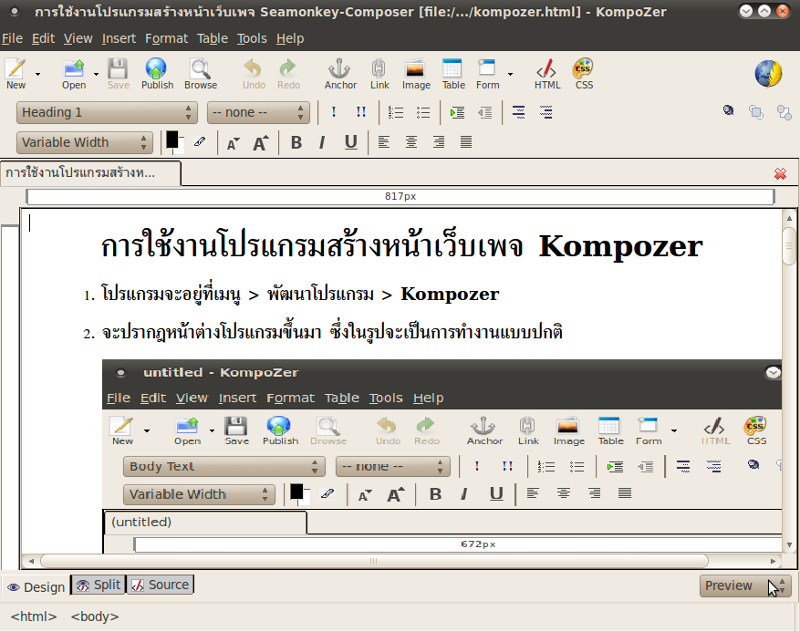800x632 pixels.
Task: Insert an Anchor using the anchor icon
Action: (x=340, y=74)
